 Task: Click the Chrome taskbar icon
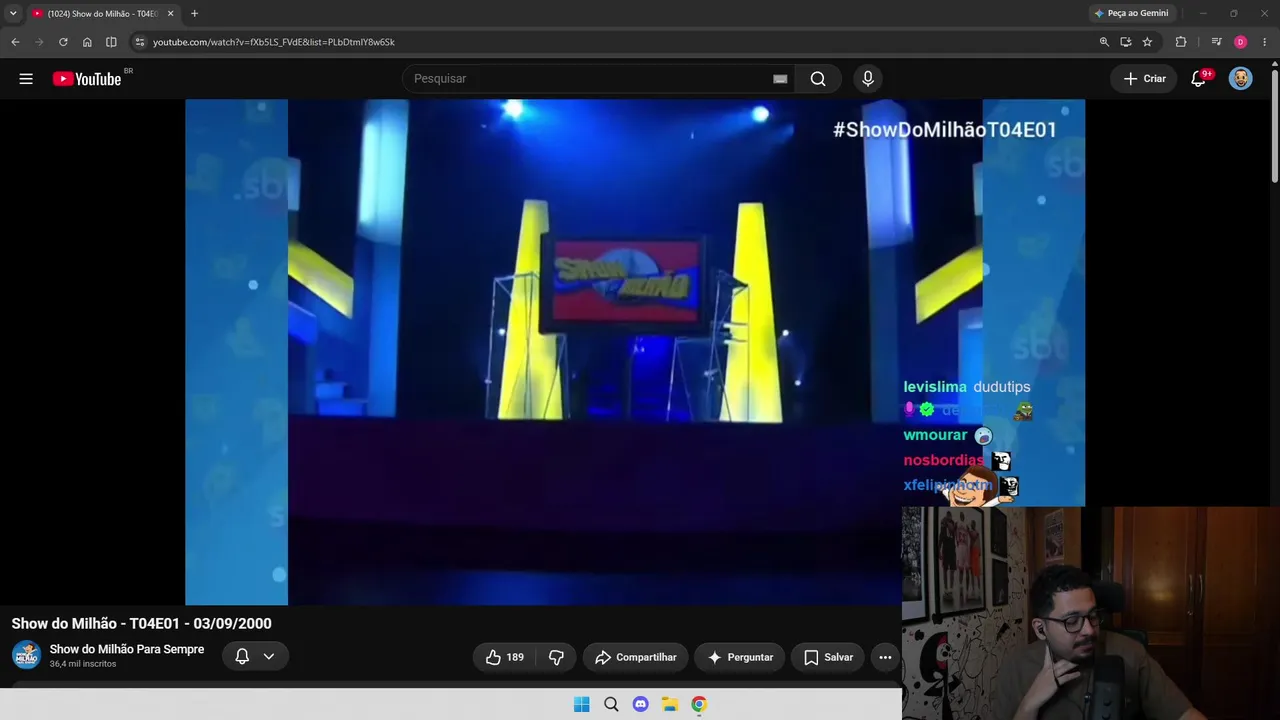(699, 704)
